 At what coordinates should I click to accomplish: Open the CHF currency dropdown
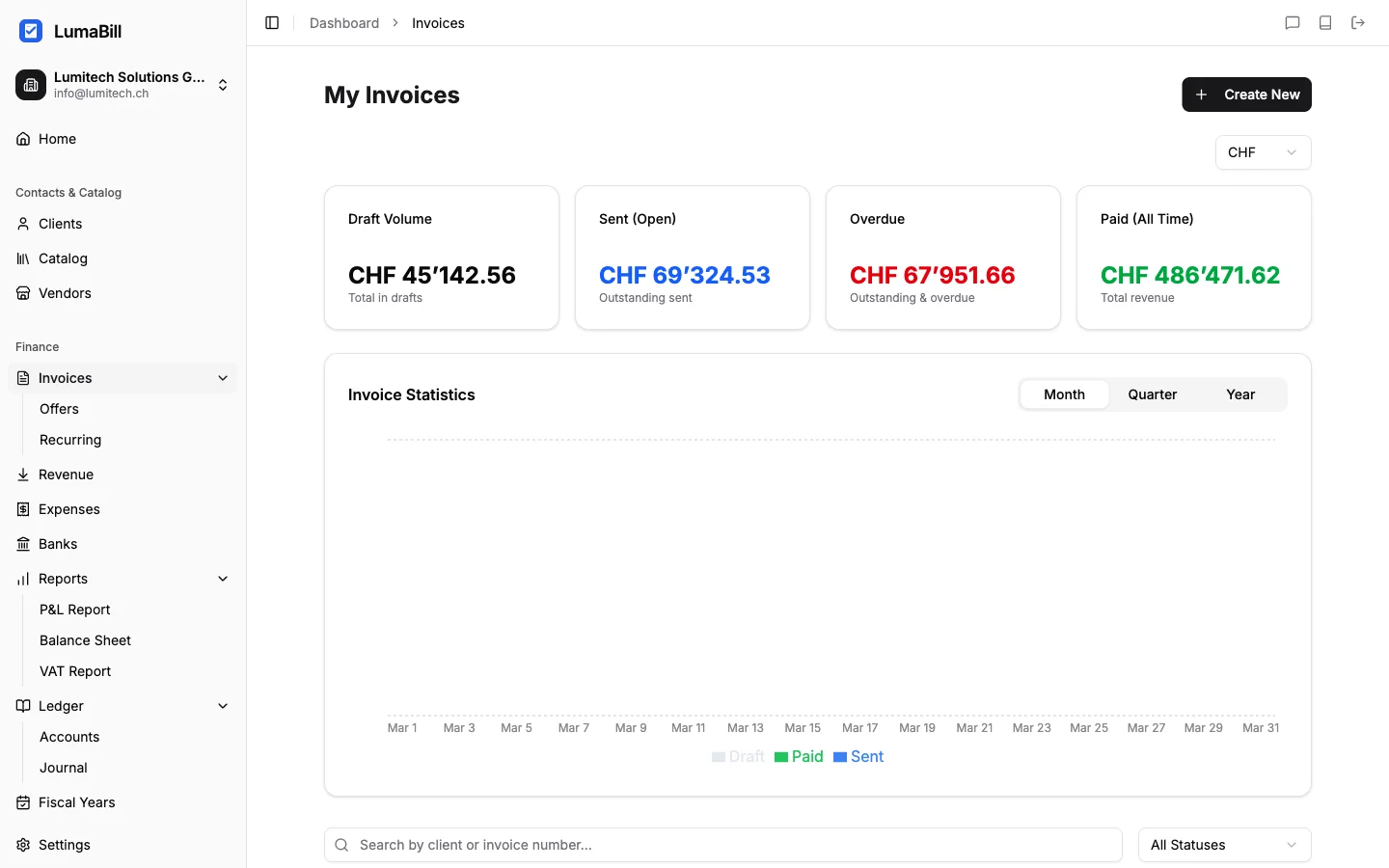(x=1262, y=152)
